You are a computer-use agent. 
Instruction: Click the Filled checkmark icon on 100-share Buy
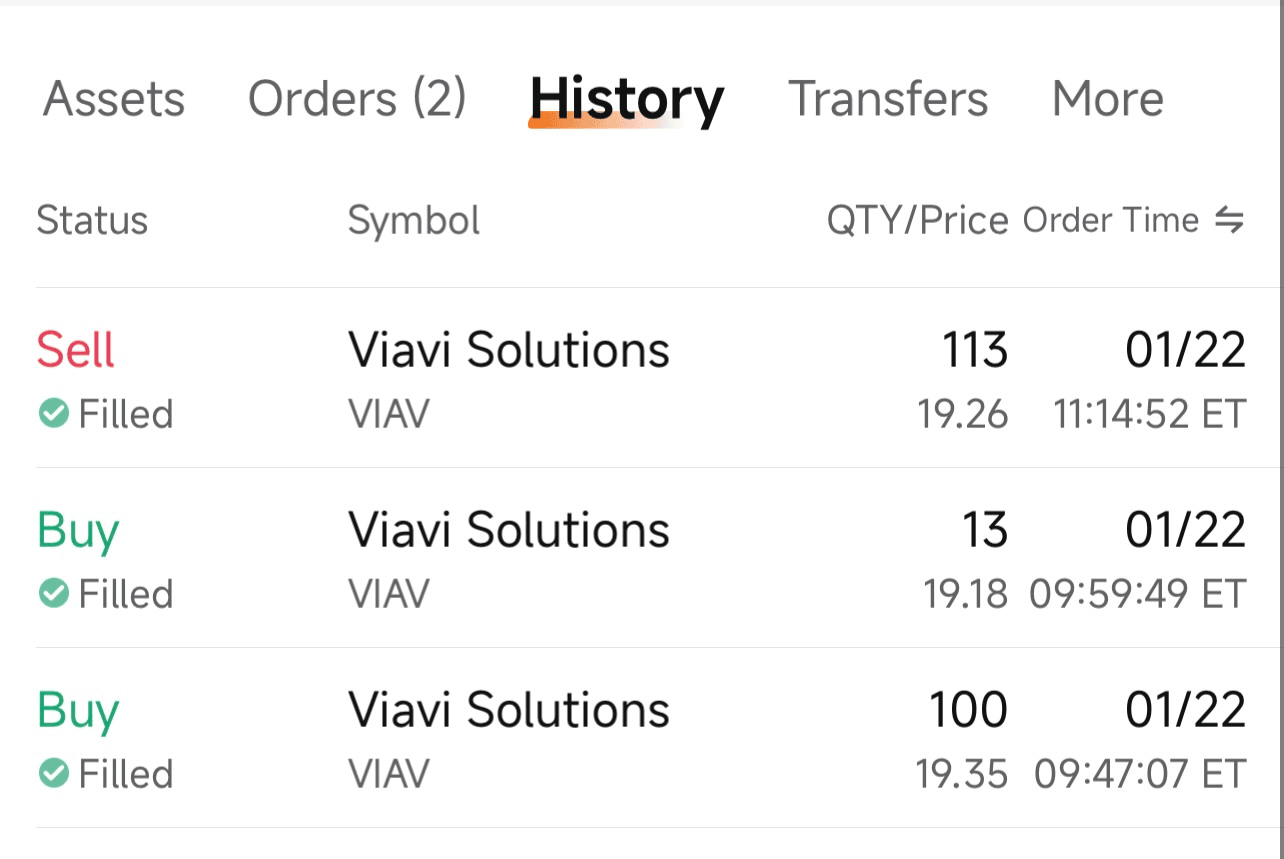pyautogui.click(x=53, y=773)
